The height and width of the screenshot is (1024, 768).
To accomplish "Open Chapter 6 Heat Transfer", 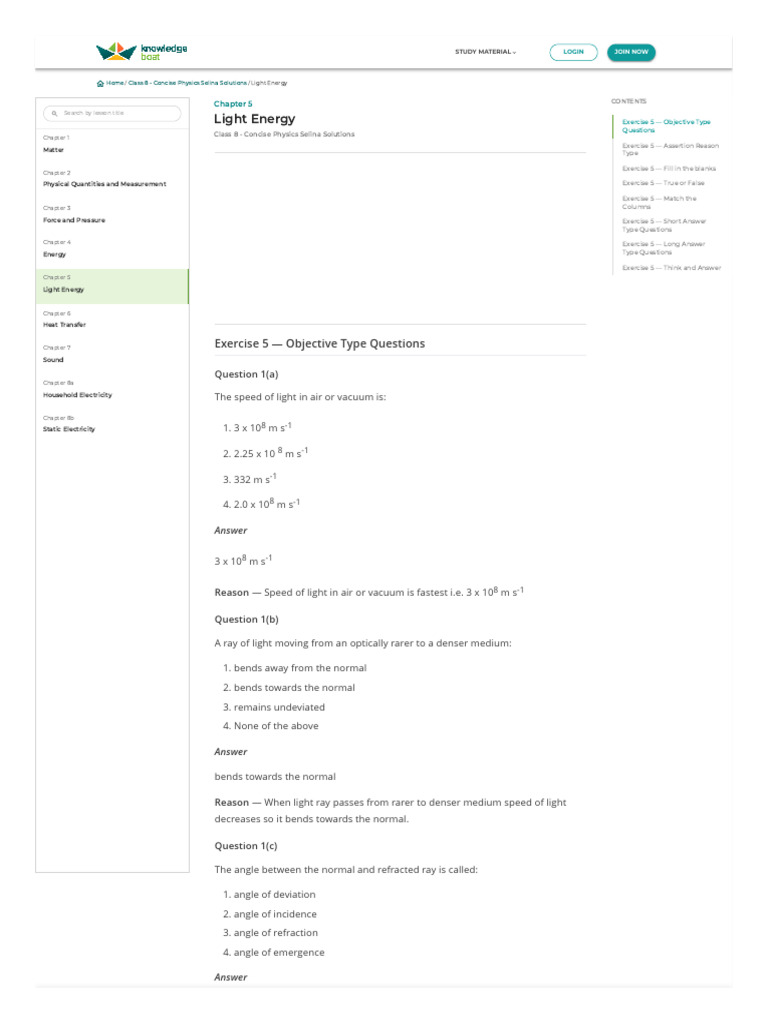I will 64,324.
